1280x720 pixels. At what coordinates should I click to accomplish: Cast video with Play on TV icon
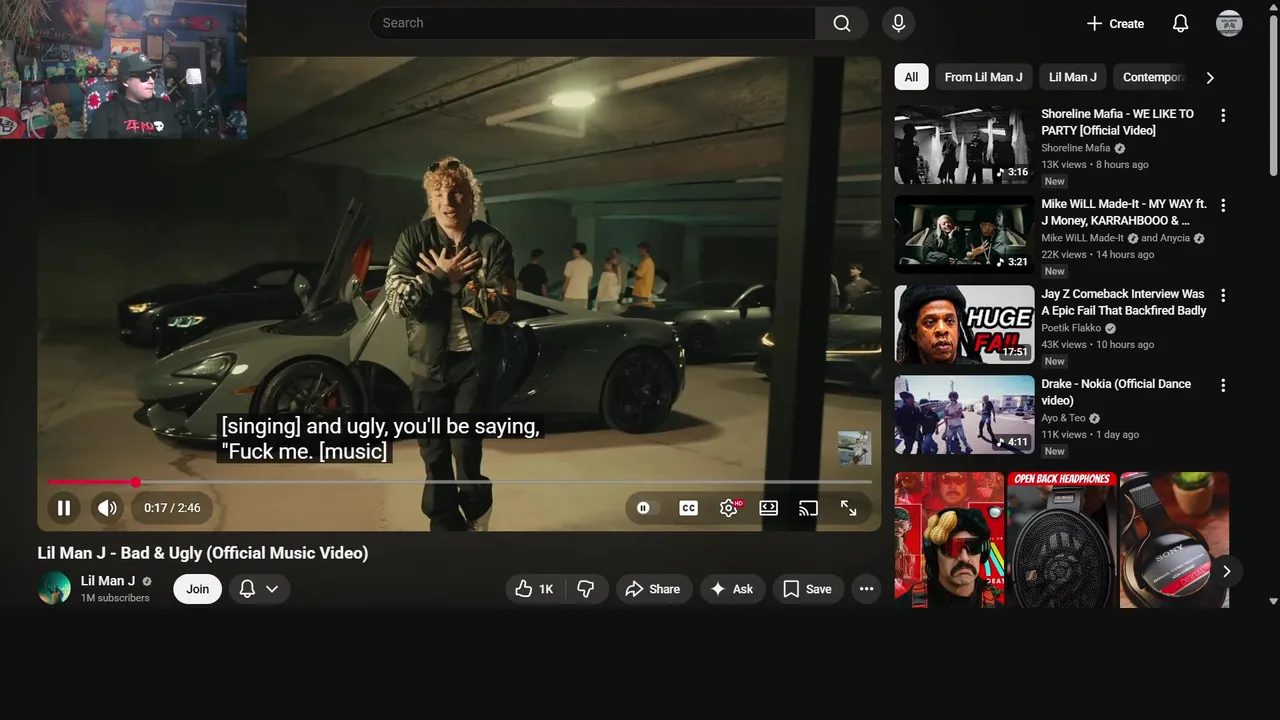808,508
